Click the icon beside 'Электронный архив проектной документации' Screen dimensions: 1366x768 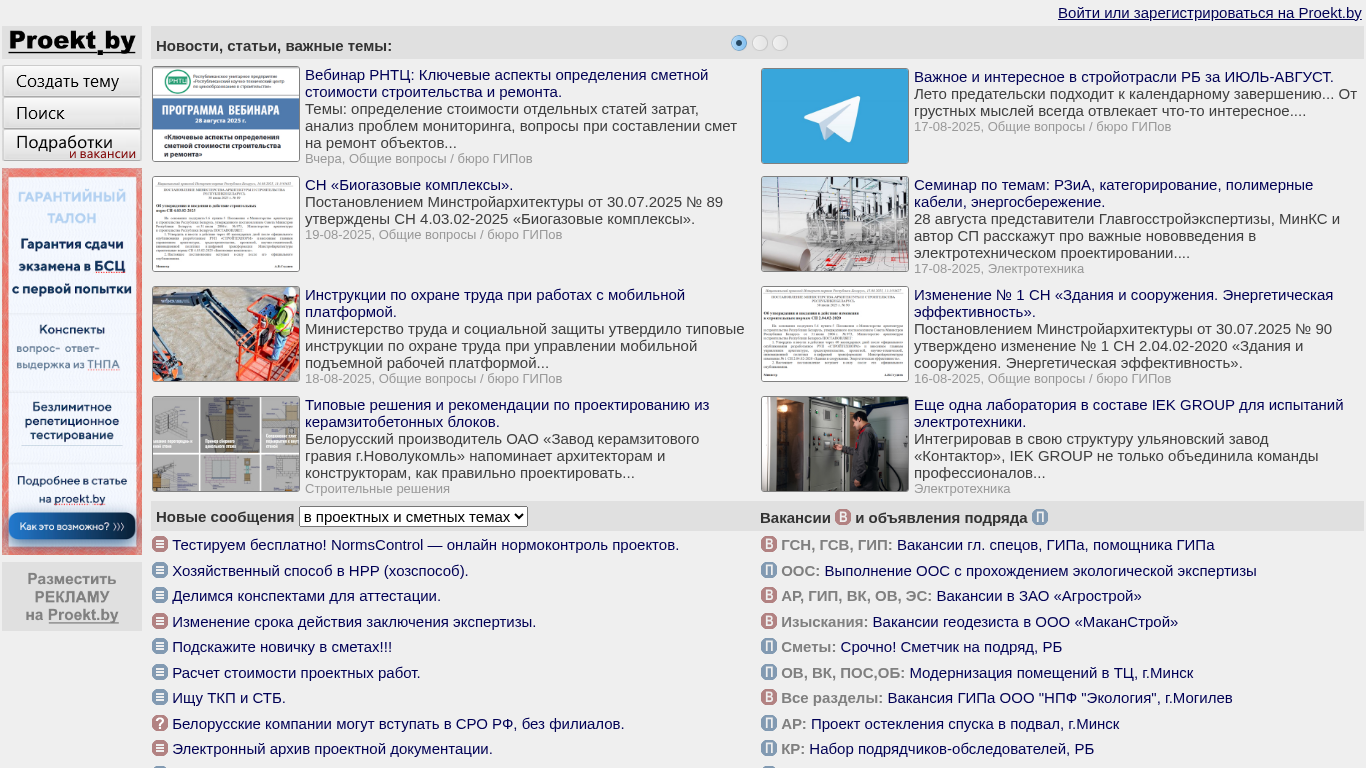tap(160, 748)
